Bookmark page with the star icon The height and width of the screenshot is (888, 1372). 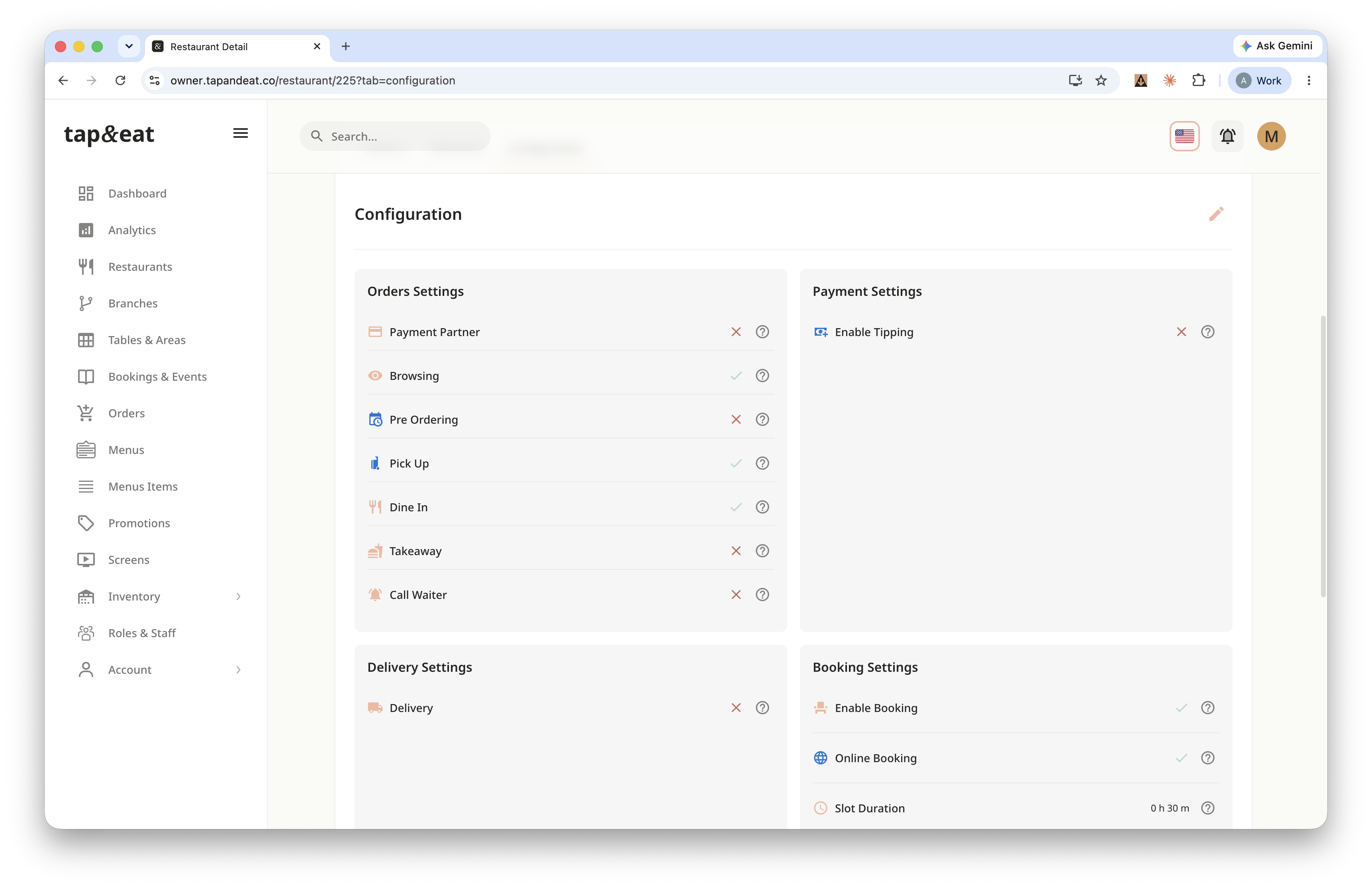pos(1101,81)
